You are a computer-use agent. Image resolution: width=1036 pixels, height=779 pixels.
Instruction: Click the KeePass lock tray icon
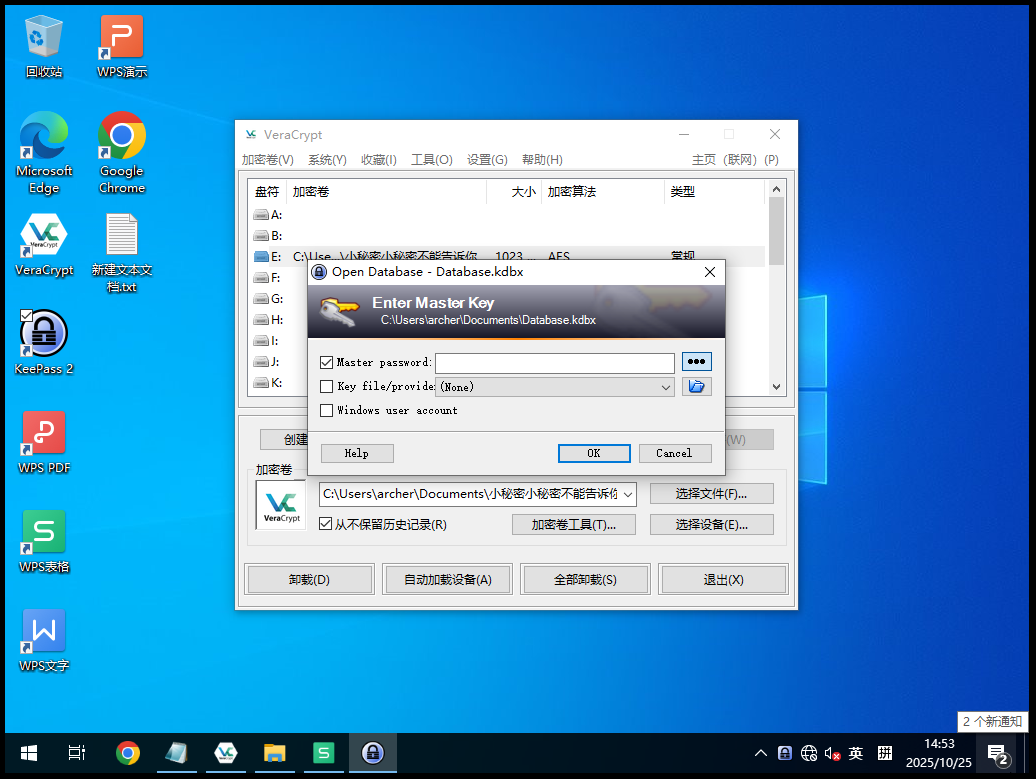[x=784, y=753]
